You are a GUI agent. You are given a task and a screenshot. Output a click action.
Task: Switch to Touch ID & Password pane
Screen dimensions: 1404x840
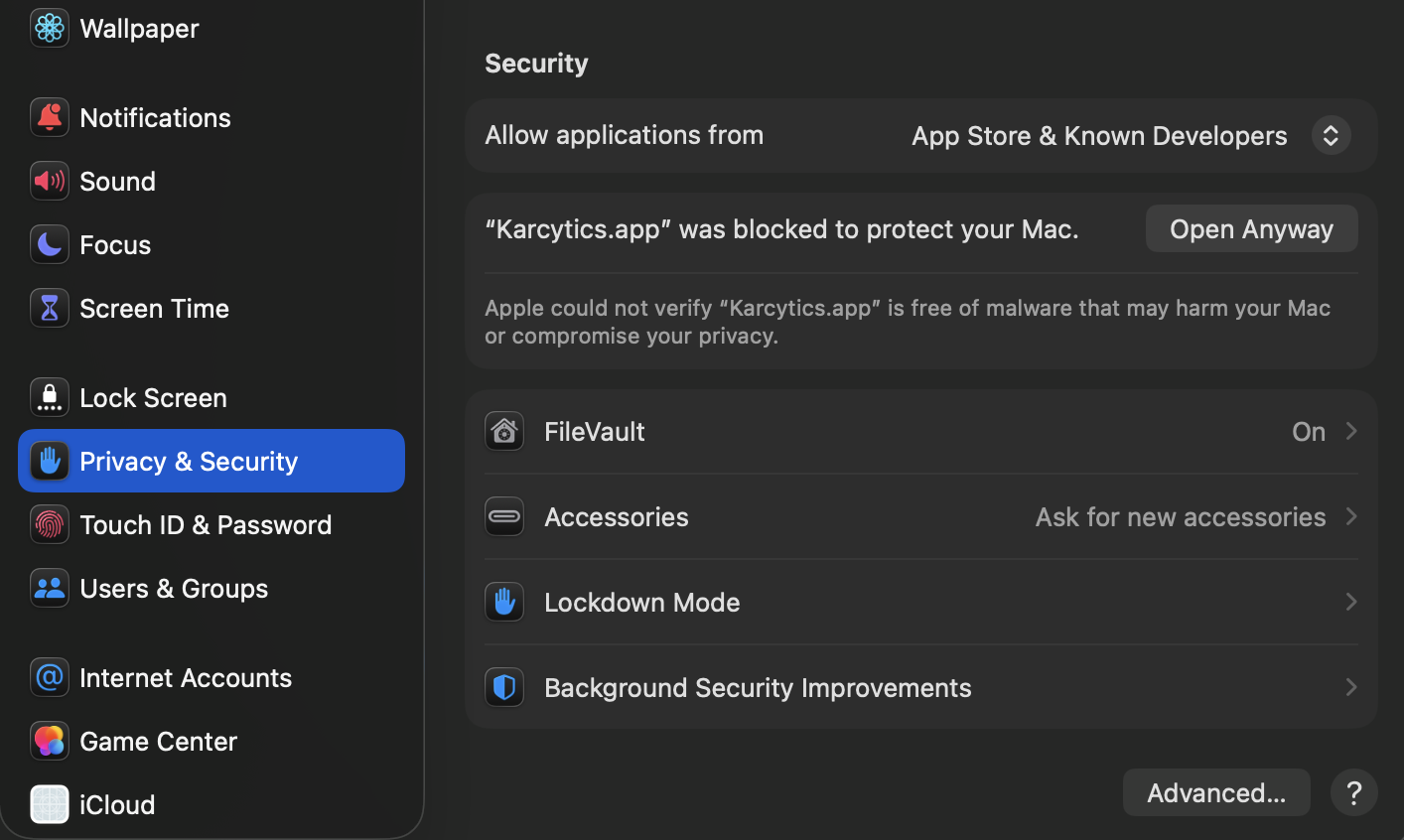point(211,524)
